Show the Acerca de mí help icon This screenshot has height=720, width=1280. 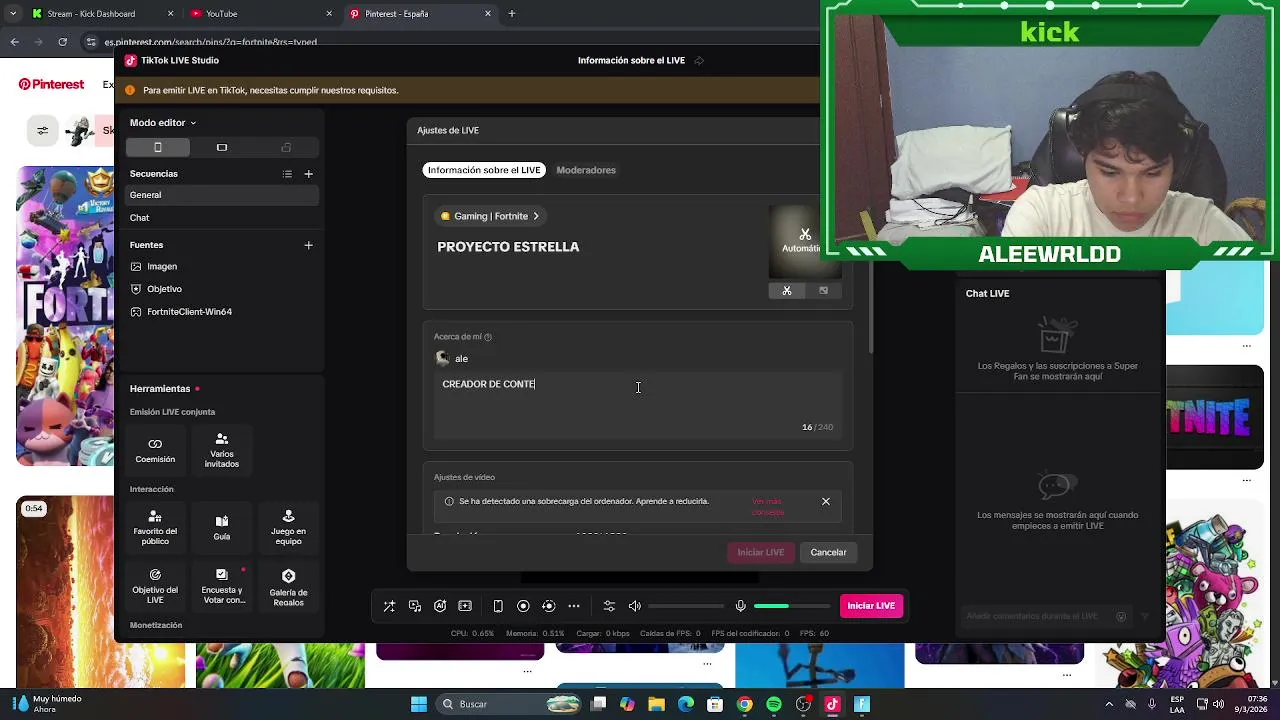(488, 337)
